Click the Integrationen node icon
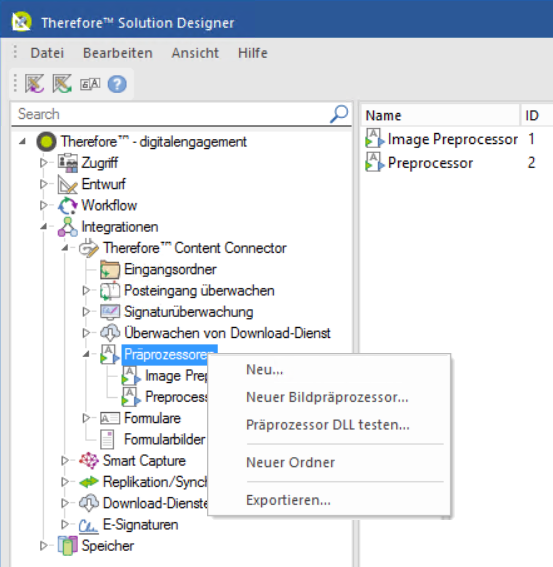Screen dimensions: 553x567 [68, 227]
